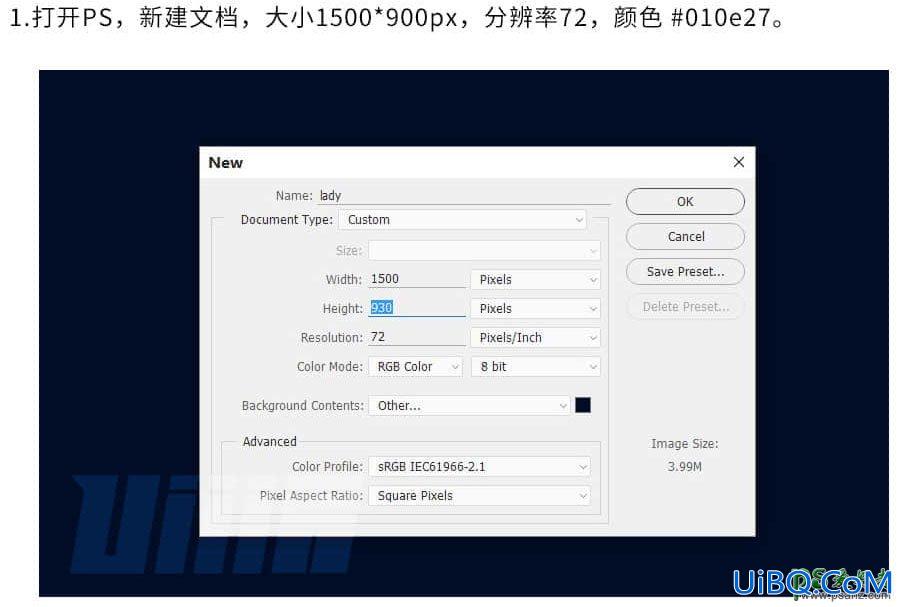Open the Background Contents dropdown
Image resolution: width=903 pixels, height=607 pixels.
469,405
